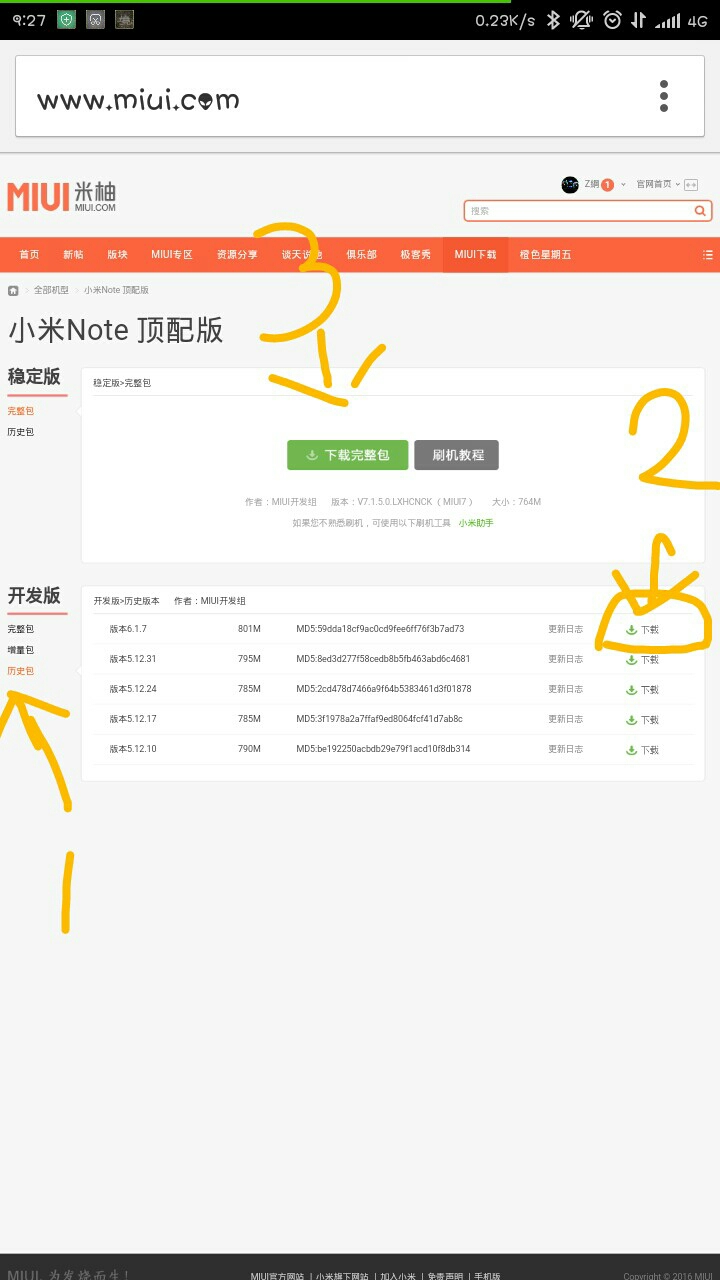This screenshot has width=720, height=1280.
Task: Select 完整包 under 稳定版
Action: point(21,411)
